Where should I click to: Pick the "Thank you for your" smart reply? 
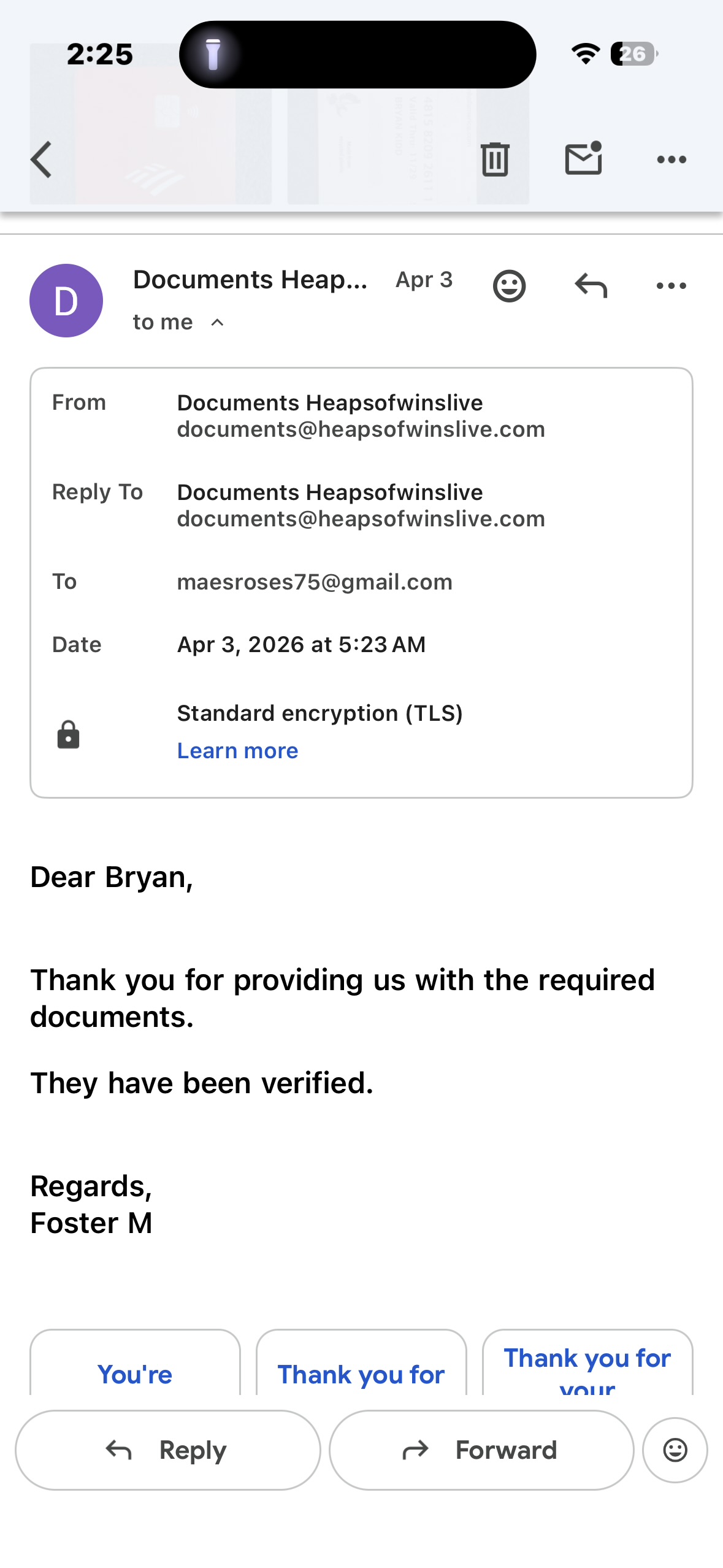[587, 1368]
